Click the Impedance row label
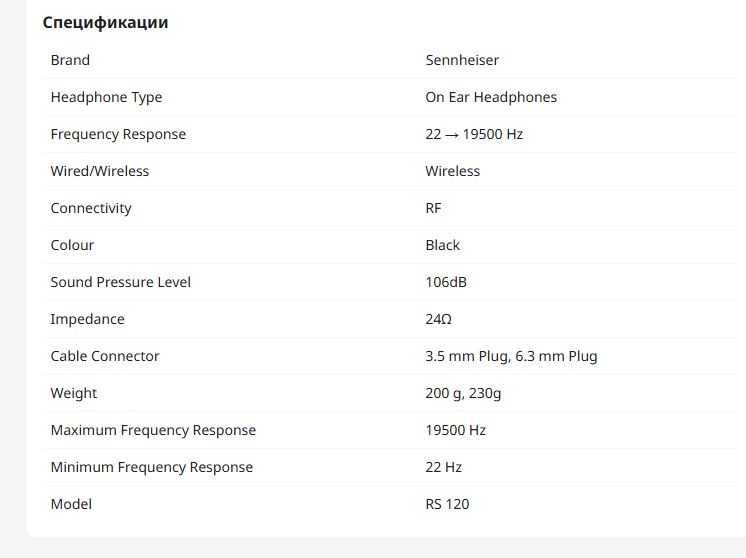Viewport: 746px width, 558px height. pyautogui.click(x=88, y=319)
